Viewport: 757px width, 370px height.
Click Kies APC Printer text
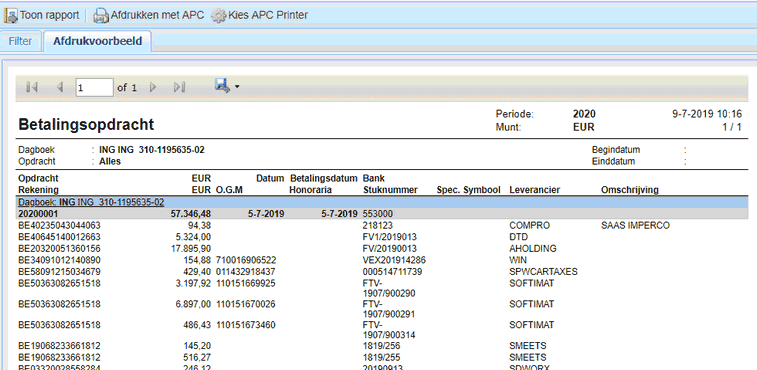[x=268, y=15]
